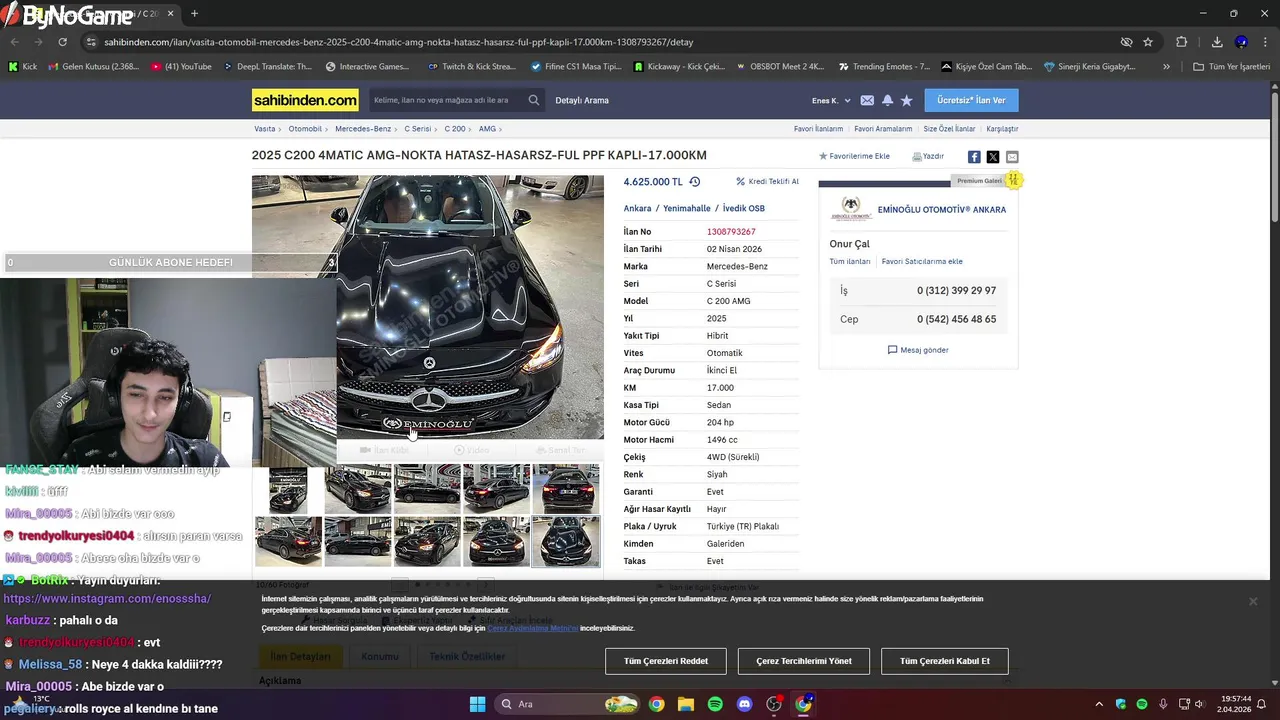Image resolution: width=1280 pixels, height=720 pixels.
Task: Click the main car photo
Action: click(428, 307)
